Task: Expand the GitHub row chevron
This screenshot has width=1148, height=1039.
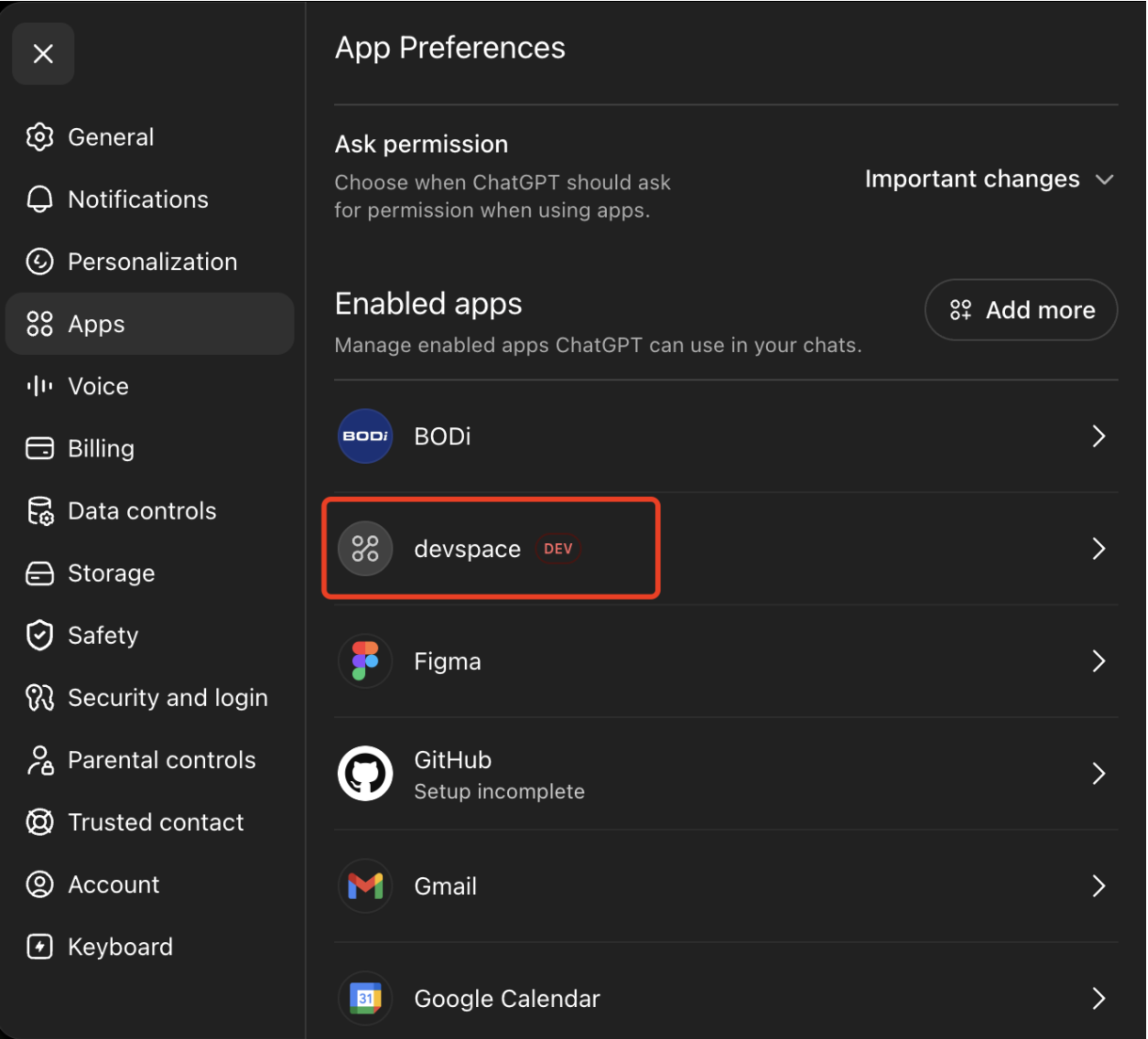Action: [1098, 774]
